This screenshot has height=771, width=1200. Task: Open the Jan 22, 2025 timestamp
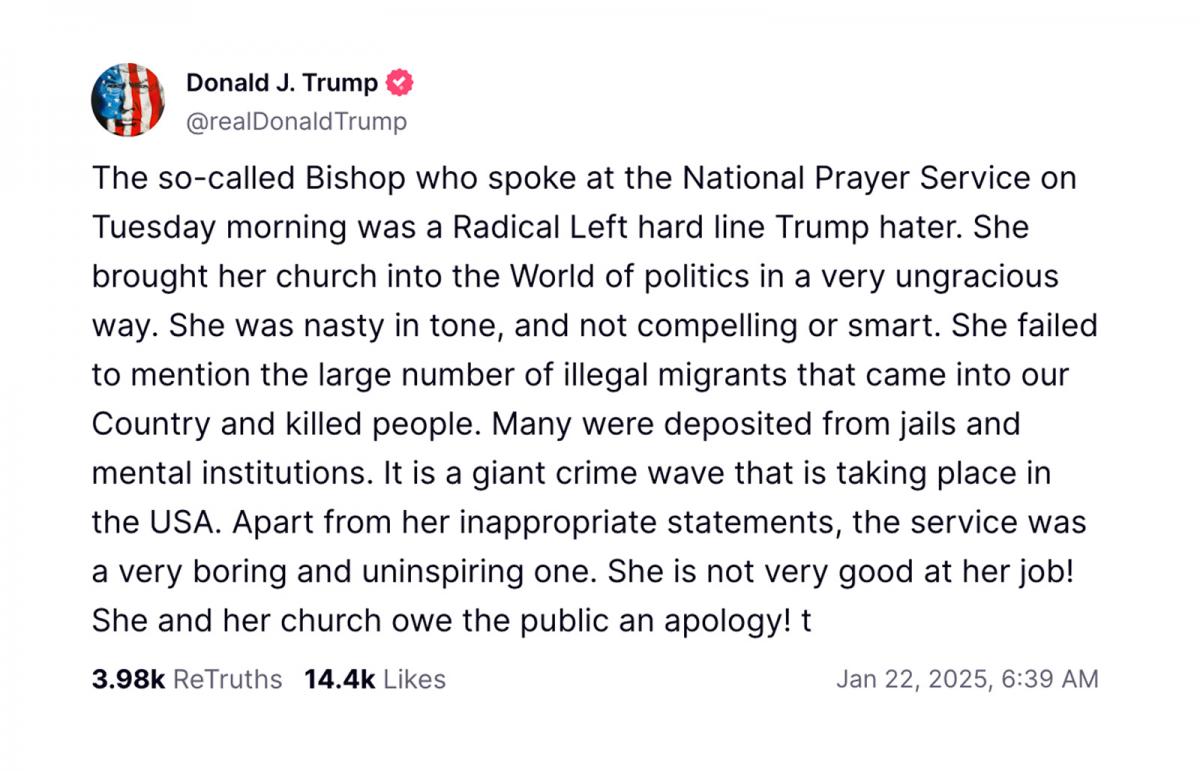[x=909, y=679]
